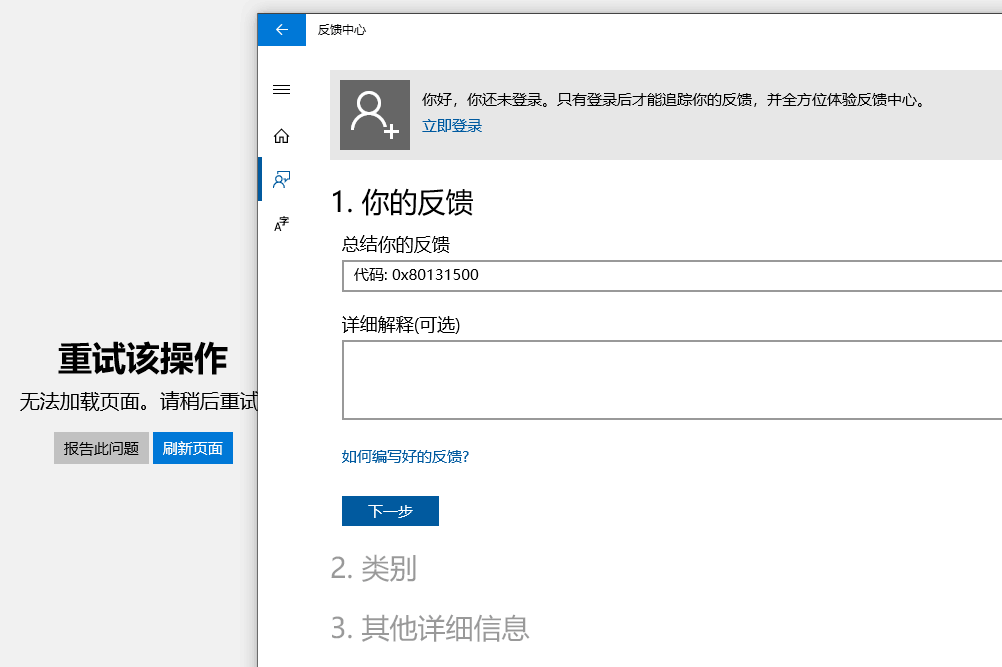
Task: Click the 立即登录 sign-in link
Action: click(x=452, y=126)
